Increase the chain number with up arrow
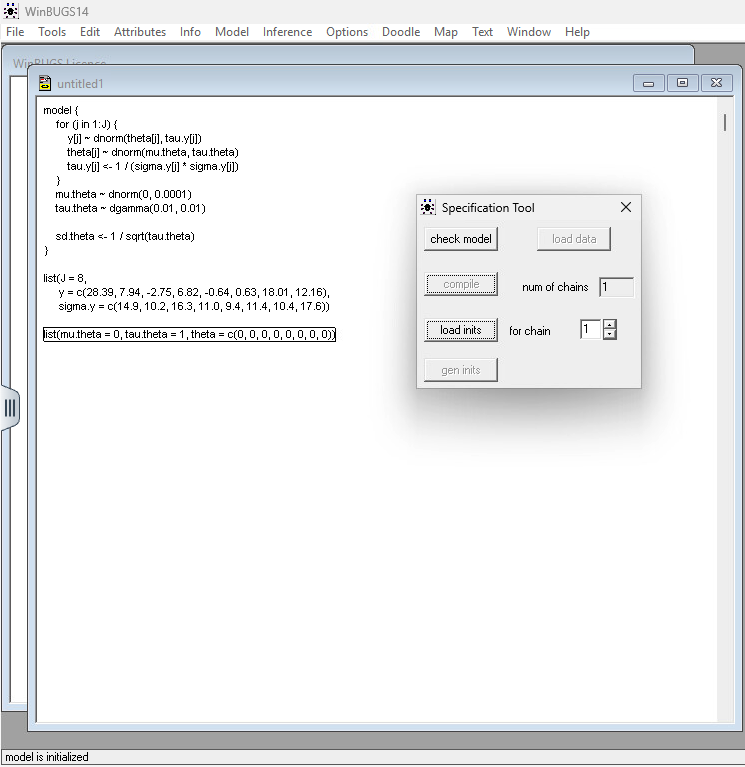Viewport: 745px width, 767px height. tap(610, 324)
